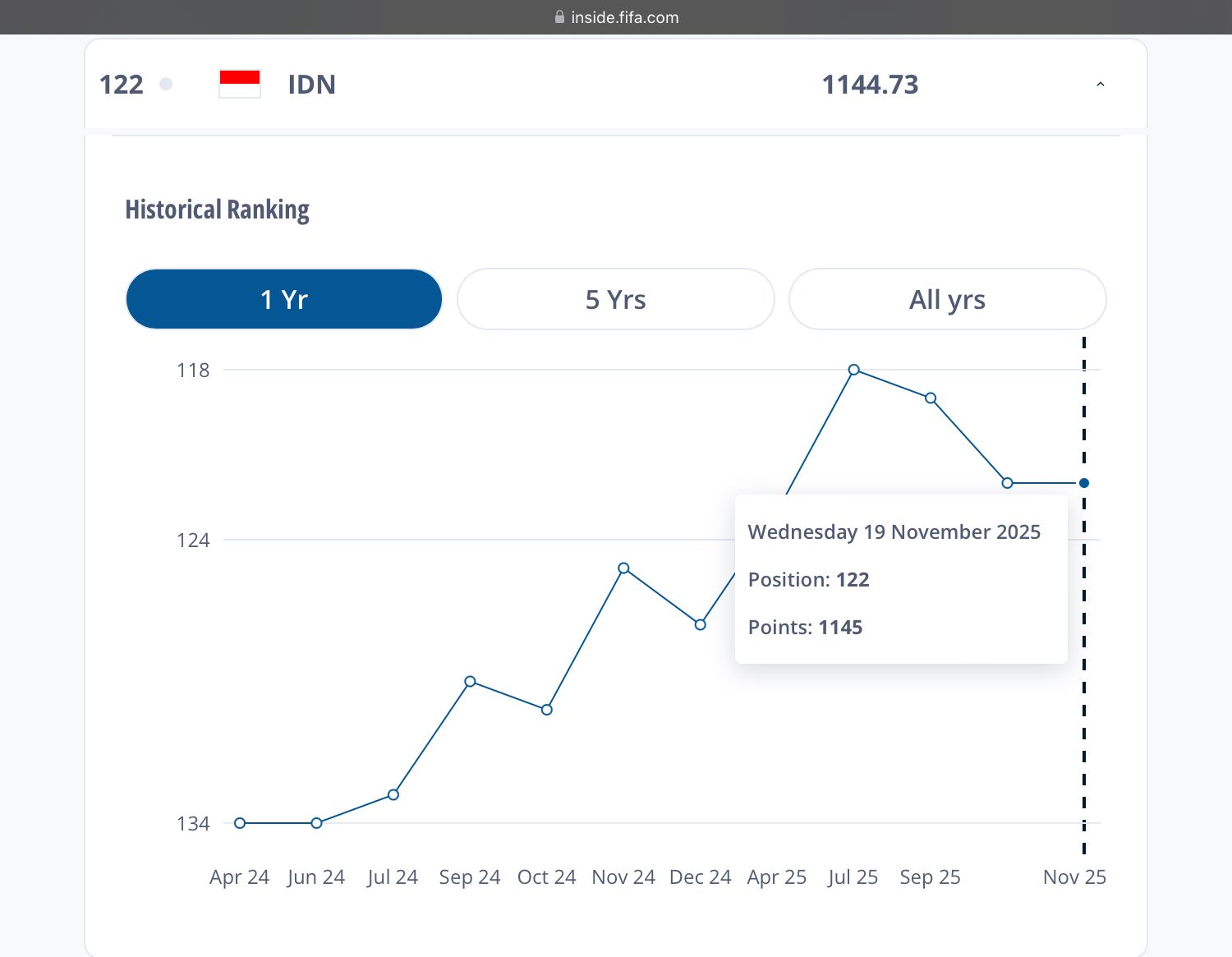Click the IDN team code label
This screenshot has height=957, width=1232.
(312, 85)
